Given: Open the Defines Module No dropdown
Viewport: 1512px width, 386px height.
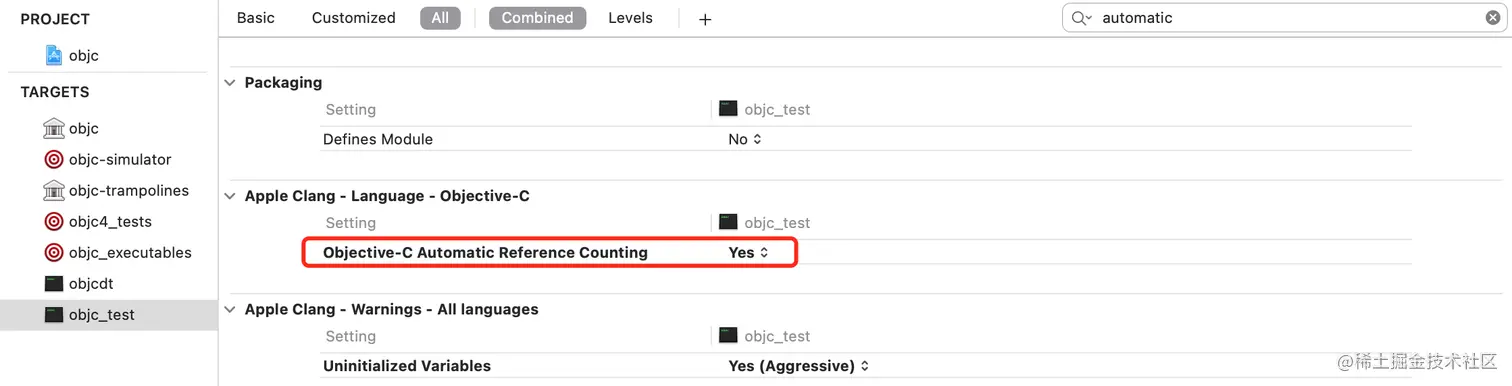Looking at the screenshot, I should (745, 139).
